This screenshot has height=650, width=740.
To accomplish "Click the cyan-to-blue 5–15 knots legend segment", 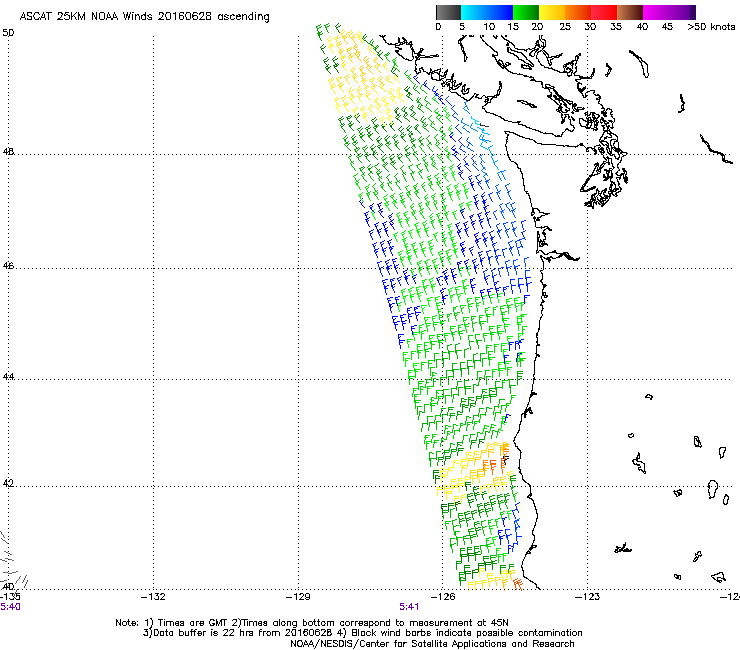I will click(x=487, y=12).
